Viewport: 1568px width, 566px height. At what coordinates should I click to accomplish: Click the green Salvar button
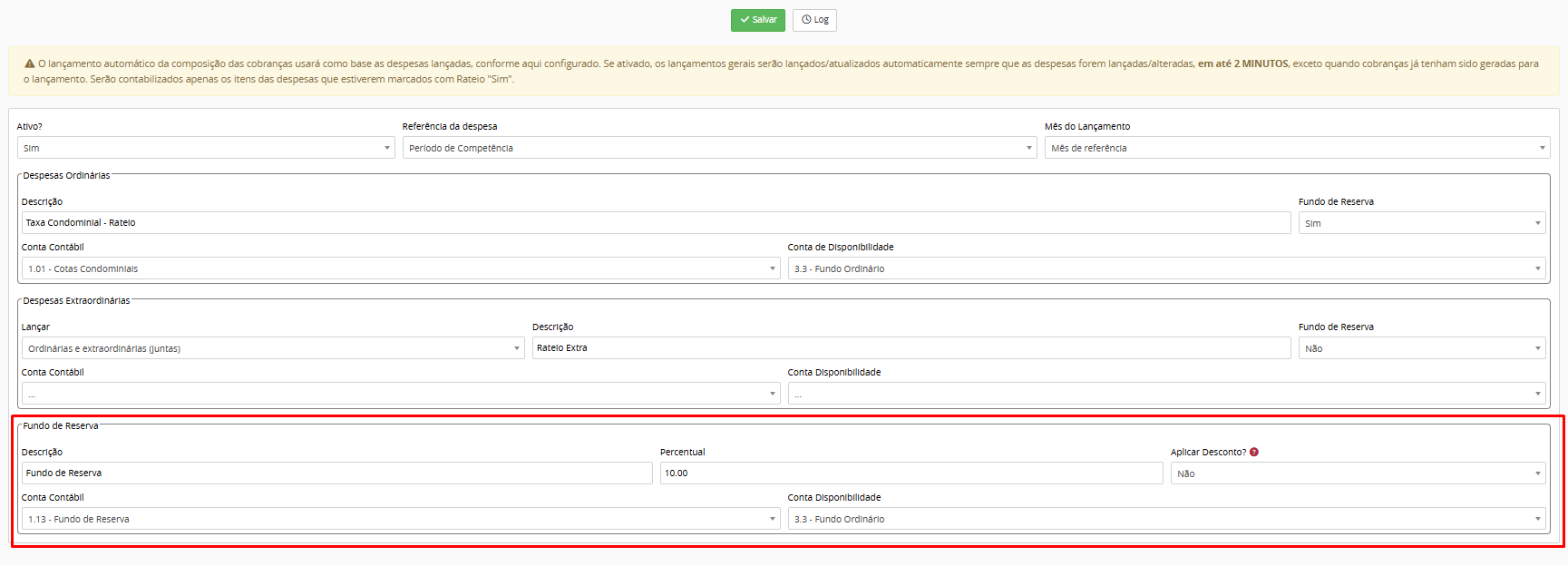click(757, 20)
